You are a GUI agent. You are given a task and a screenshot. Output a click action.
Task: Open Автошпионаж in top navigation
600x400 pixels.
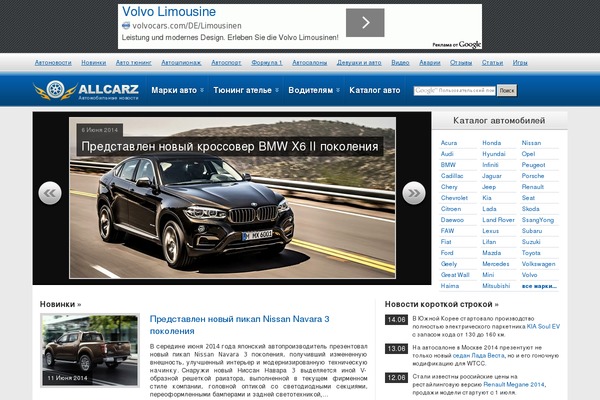181,62
